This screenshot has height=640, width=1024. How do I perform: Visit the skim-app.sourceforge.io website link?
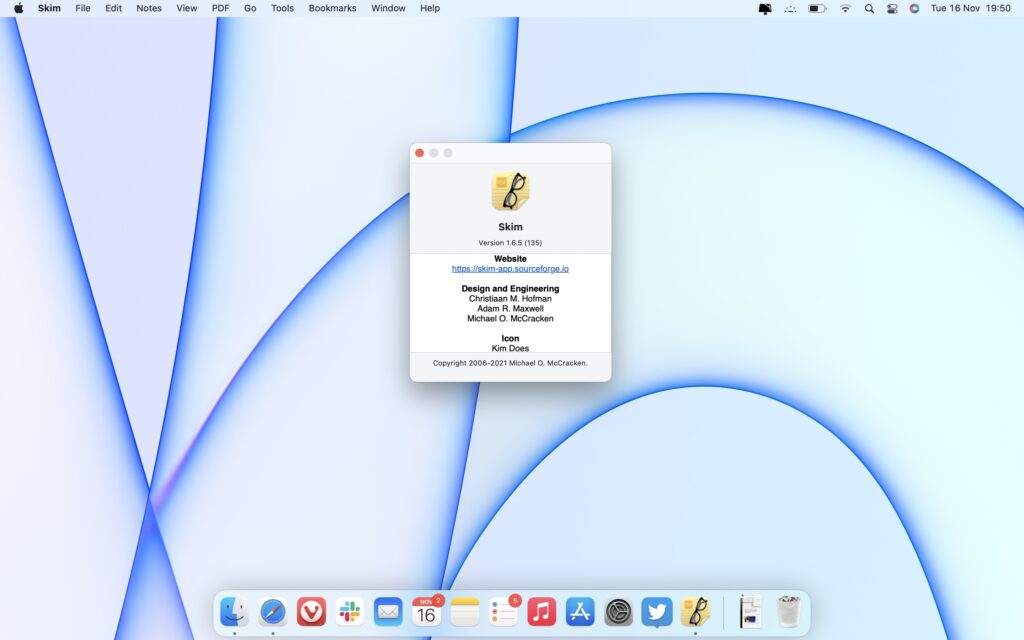[510, 268]
